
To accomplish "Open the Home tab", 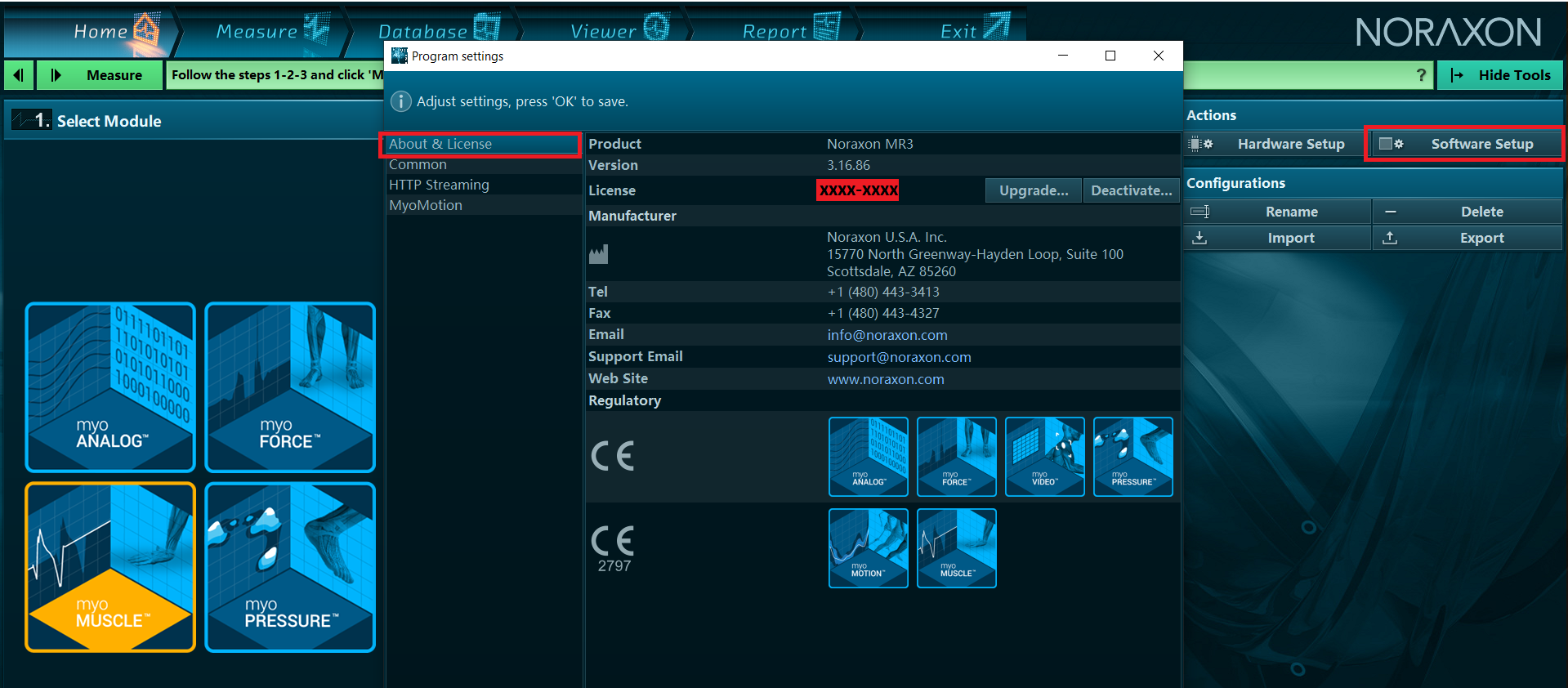I will pos(90,30).
